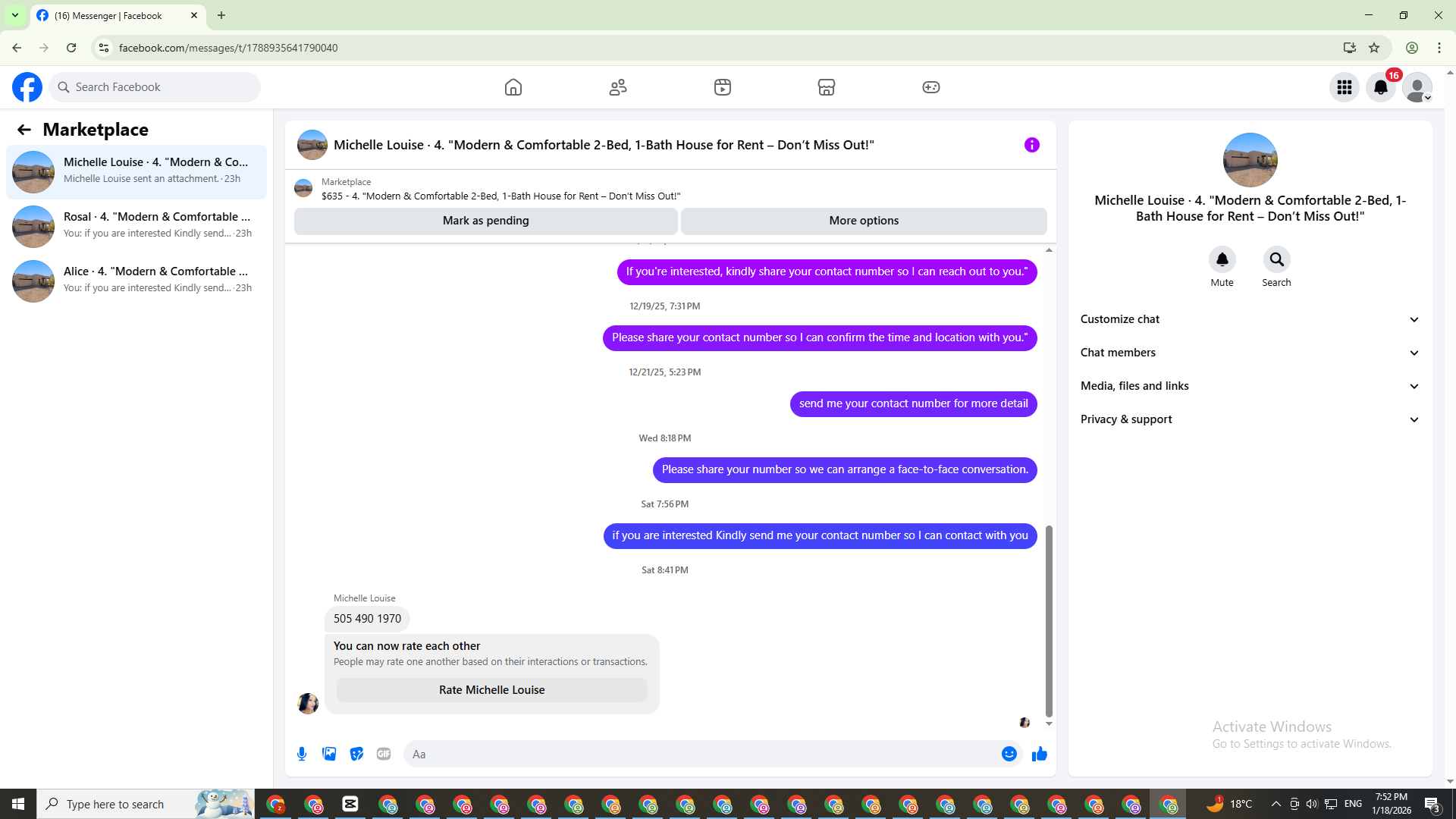Go to Facebook Home tab
Screen dimensions: 1456x819
coord(513,87)
